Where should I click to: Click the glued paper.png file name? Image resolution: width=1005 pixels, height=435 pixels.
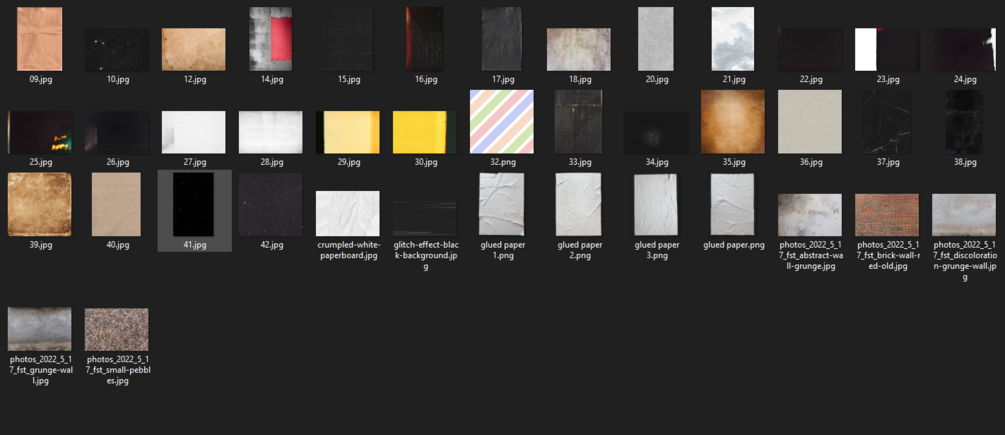[x=733, y=245]
